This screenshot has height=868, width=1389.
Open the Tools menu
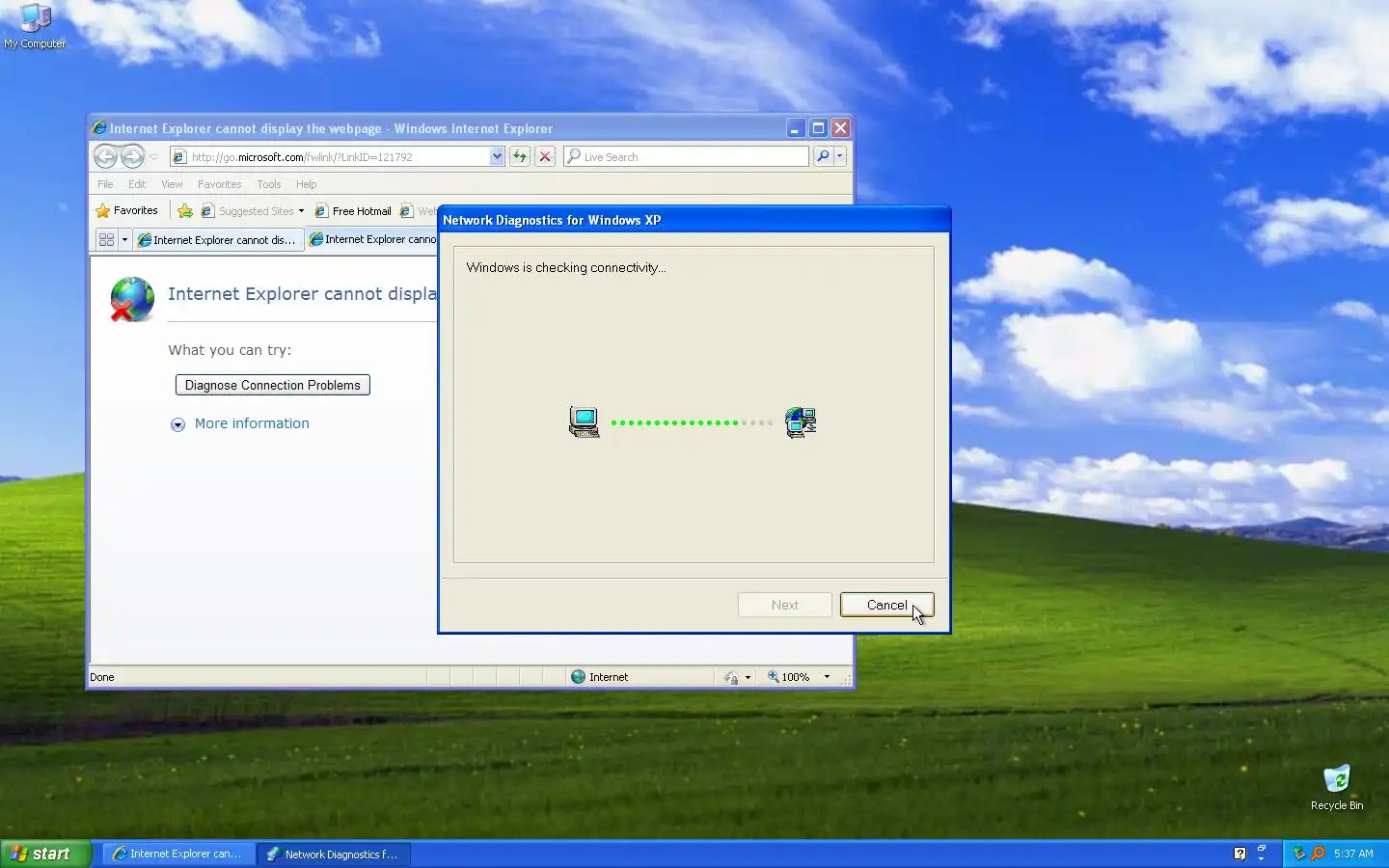pyautogui.click(x=269, y=184)
